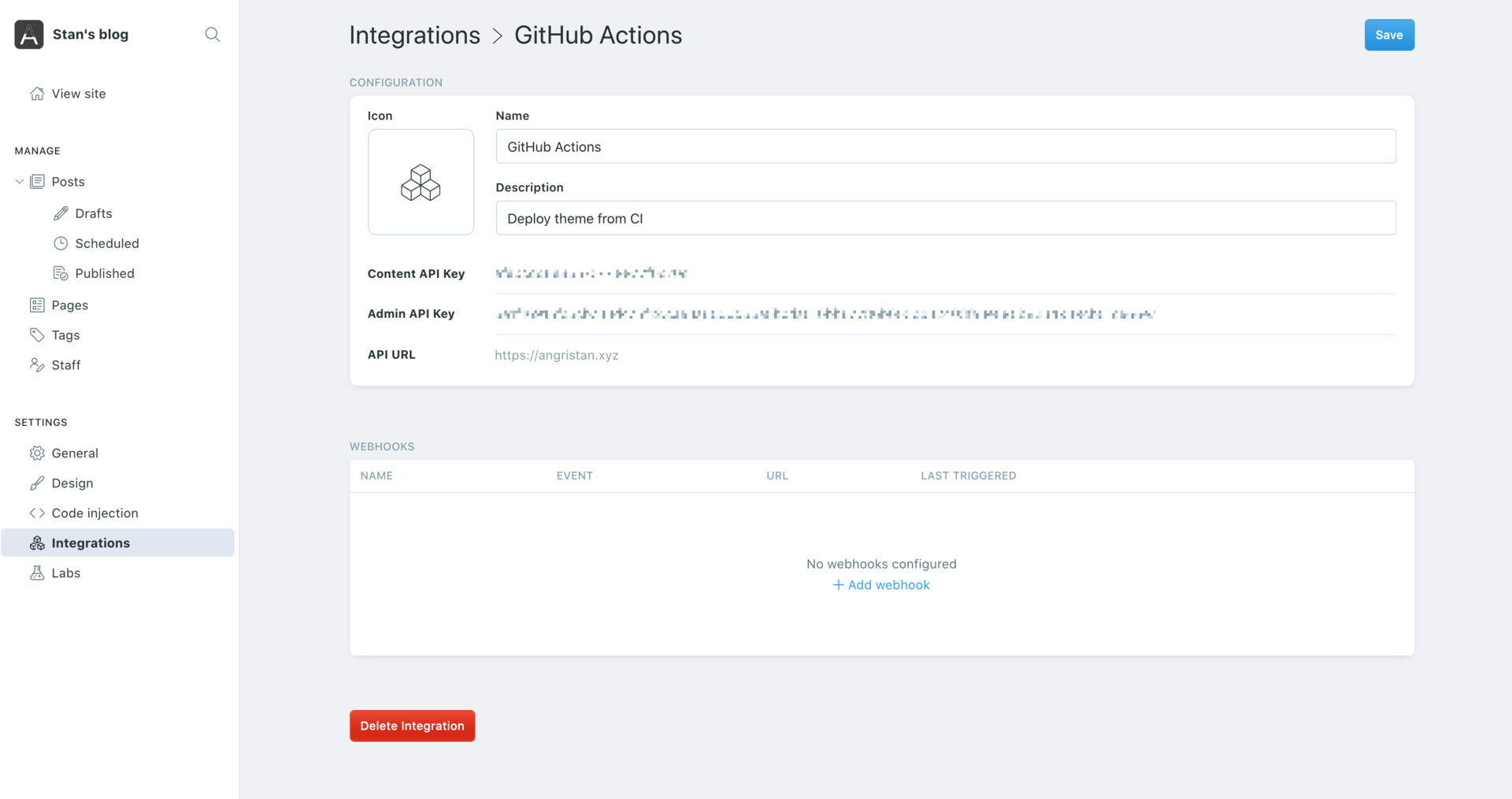This screenshot has width=1512, height=799.
Task: Open the search with the magnifier icon
Action: (x=212, y=35)
